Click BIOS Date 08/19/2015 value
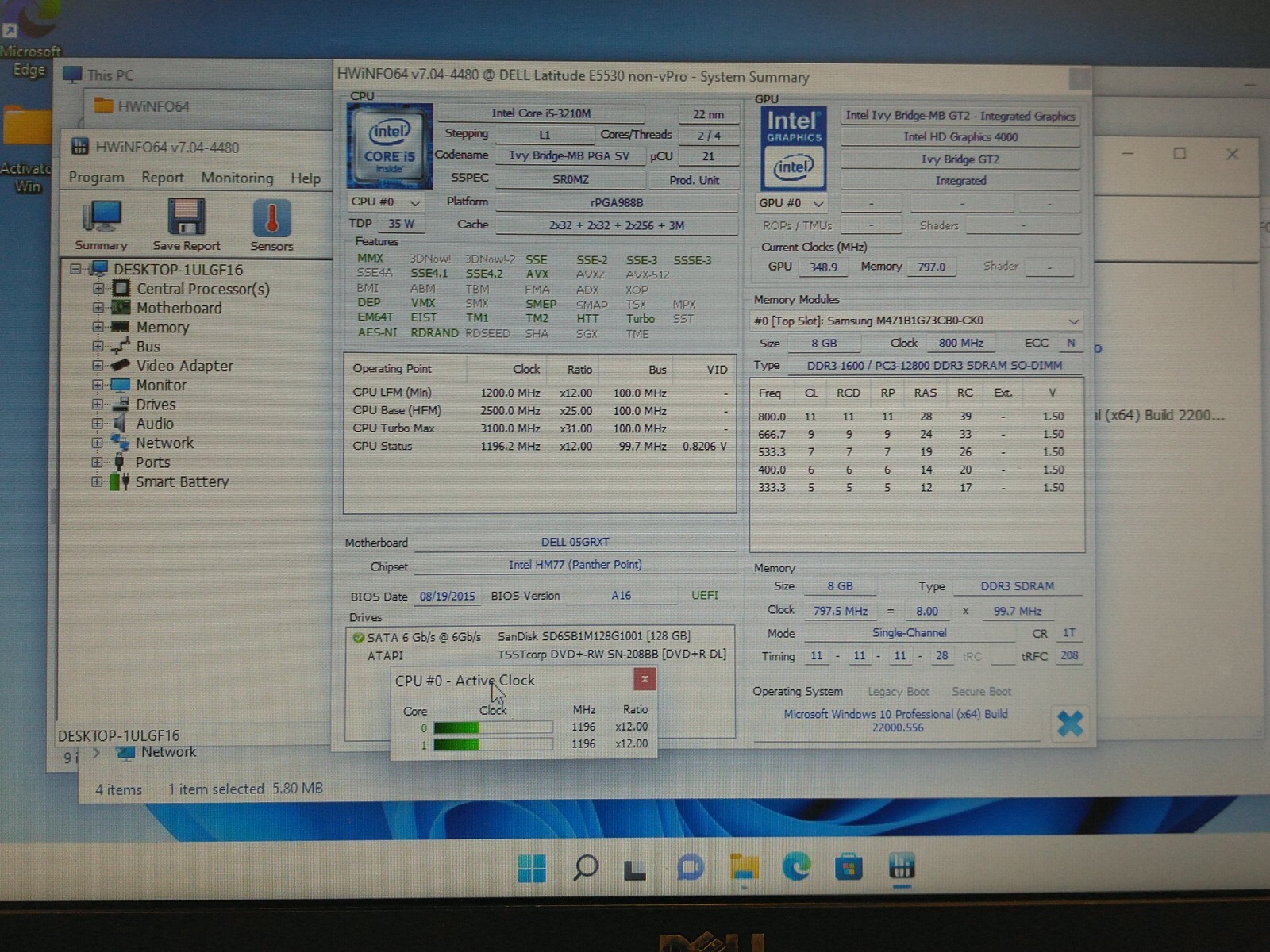Viewport: 1270px width, 952px height. coord(447,596)
